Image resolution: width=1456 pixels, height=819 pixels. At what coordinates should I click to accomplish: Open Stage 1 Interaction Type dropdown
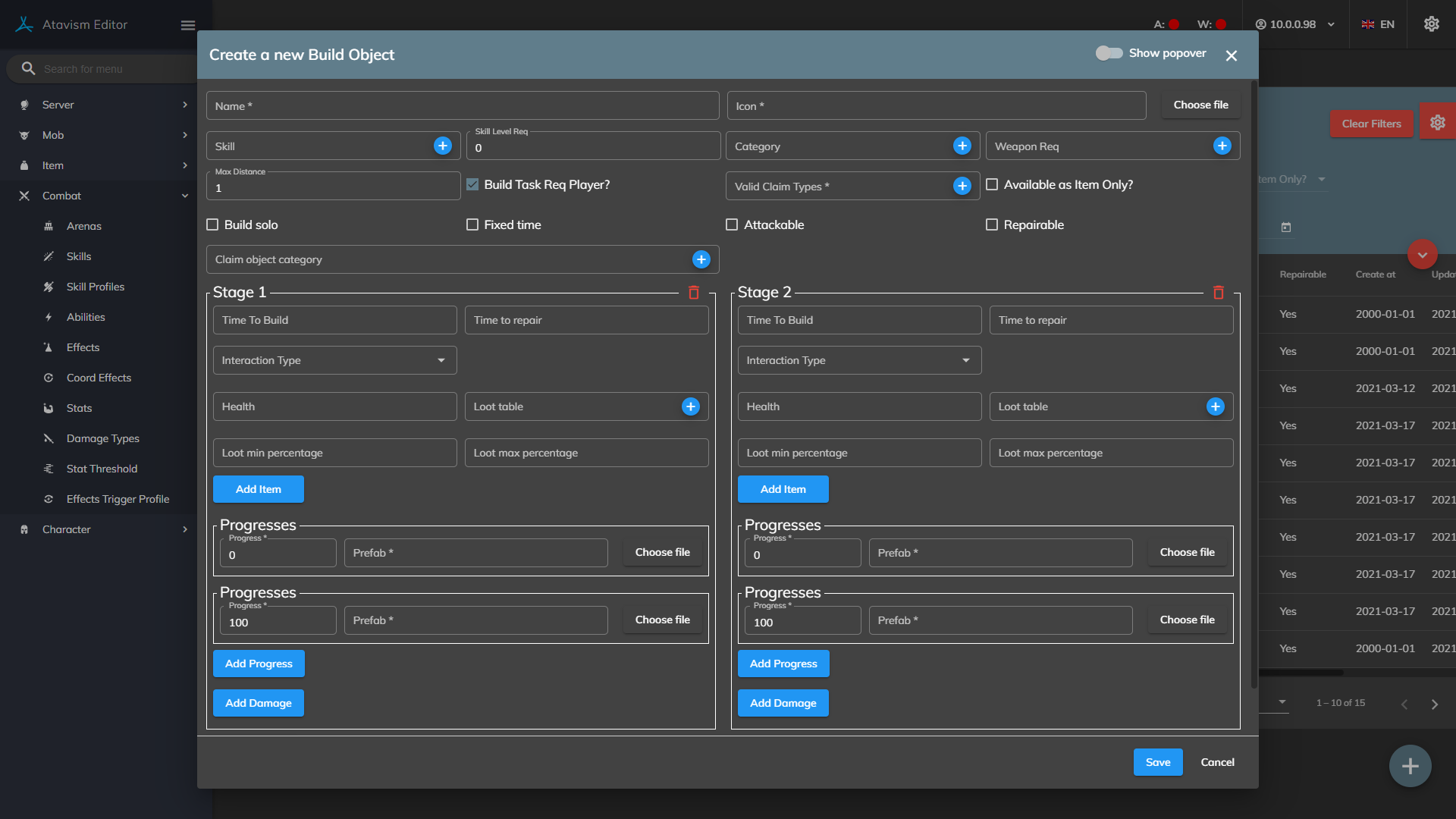click(334, 360)
